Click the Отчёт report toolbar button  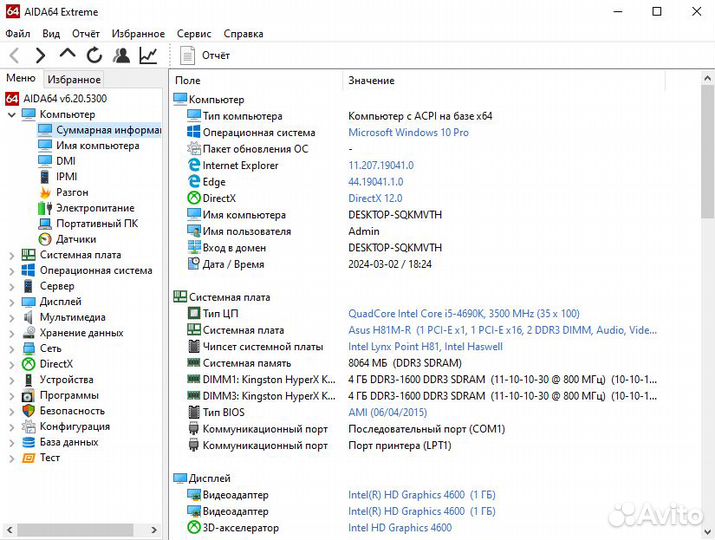click(x=206, y=55)
